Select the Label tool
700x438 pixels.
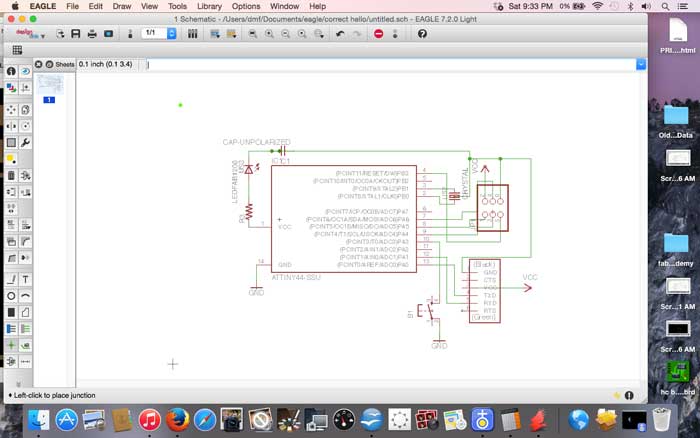pyautogui.click(x=25, y=345)
